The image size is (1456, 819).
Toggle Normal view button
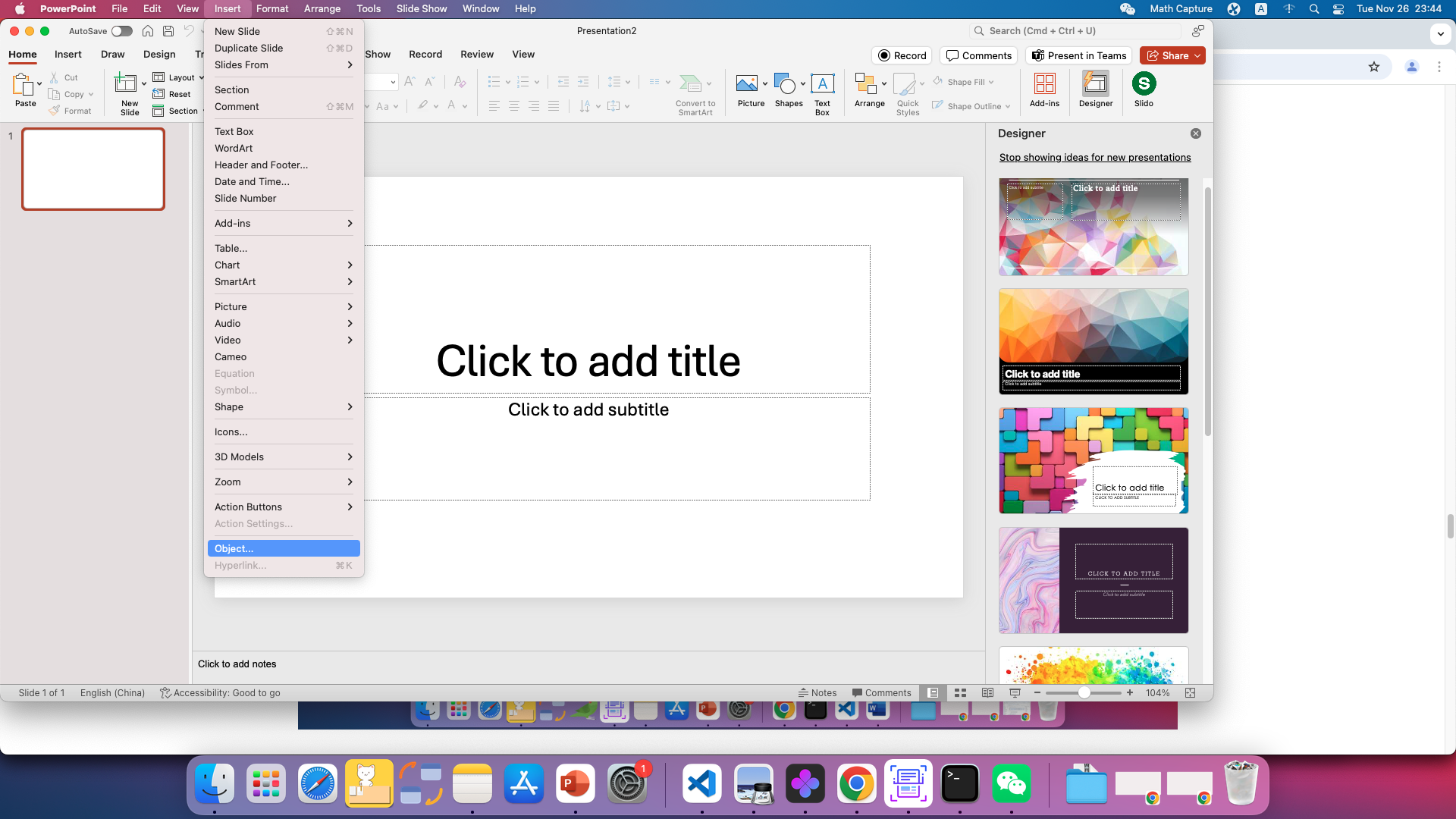click(933, 692)
